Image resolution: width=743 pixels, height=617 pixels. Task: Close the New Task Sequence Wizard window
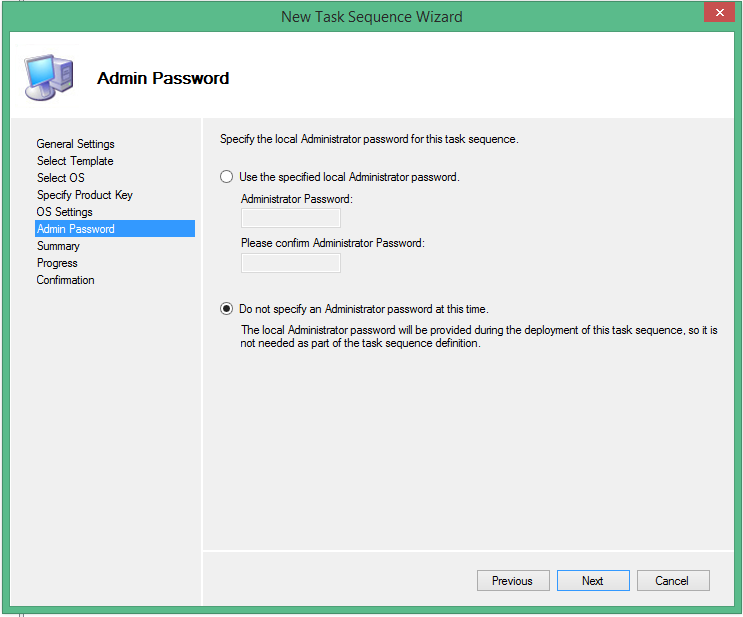coord(718,14)
